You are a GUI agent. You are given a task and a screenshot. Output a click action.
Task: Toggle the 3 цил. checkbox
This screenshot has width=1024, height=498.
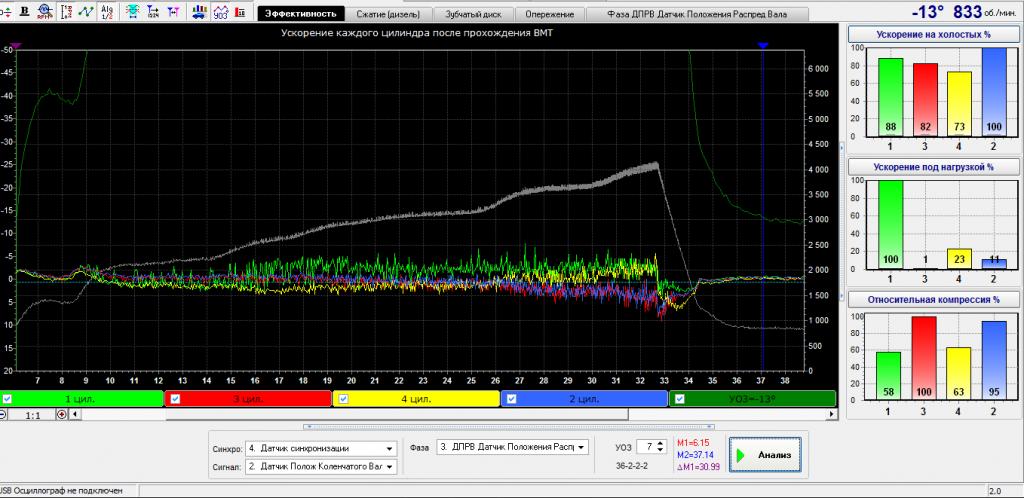pos(174,399)
